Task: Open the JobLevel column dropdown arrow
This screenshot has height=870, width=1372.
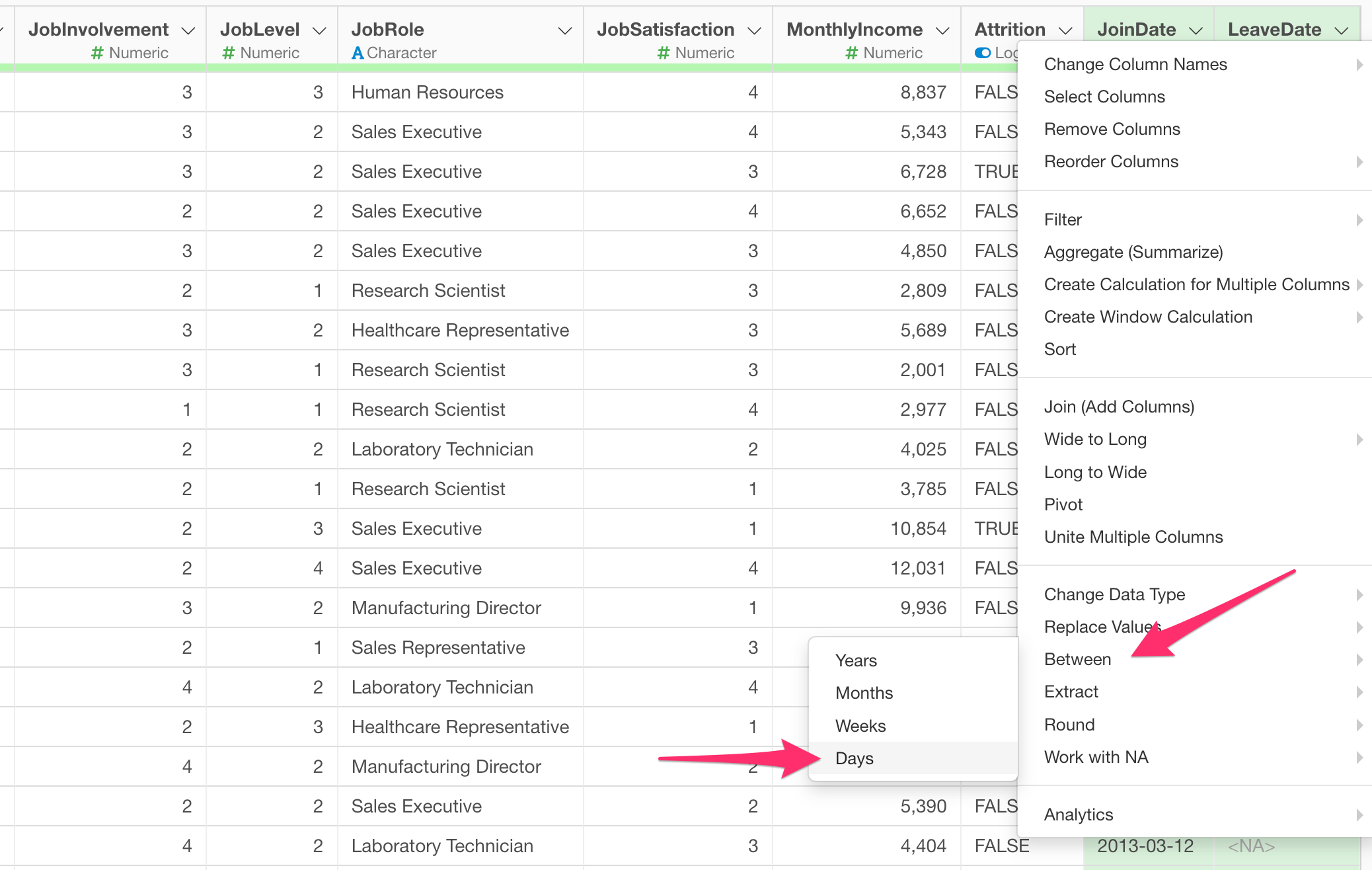Action: click(320, 30)
